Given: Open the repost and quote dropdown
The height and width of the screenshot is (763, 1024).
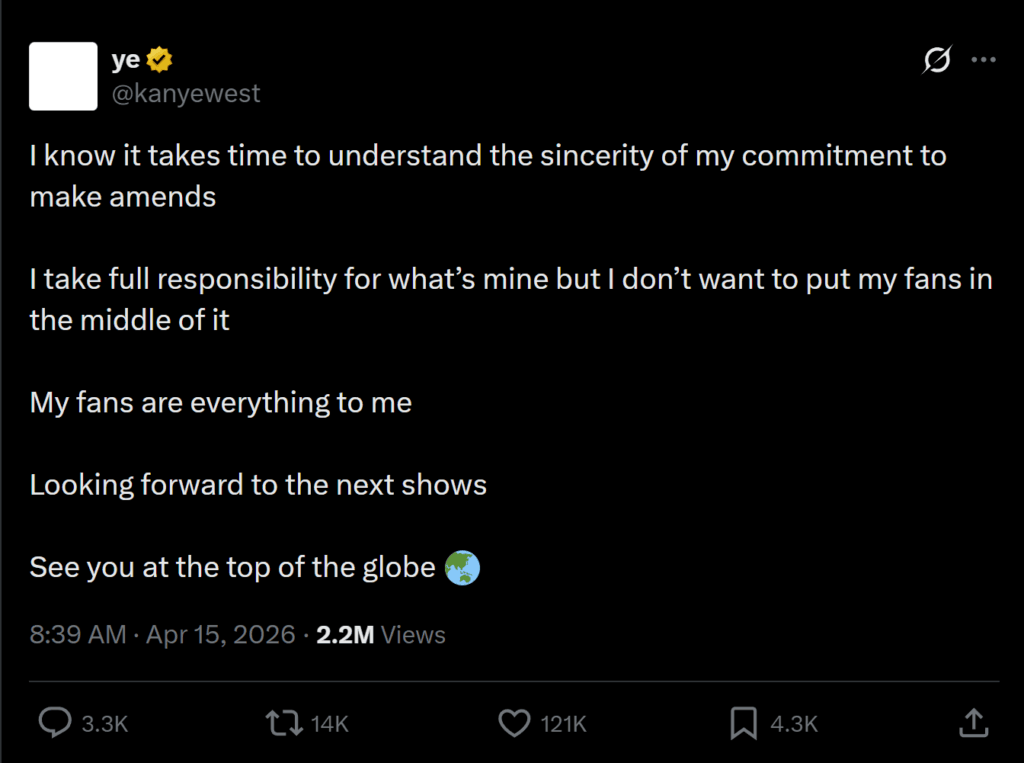Looking at the screenshot, I should pyautogui.click(x=285, y=722).
